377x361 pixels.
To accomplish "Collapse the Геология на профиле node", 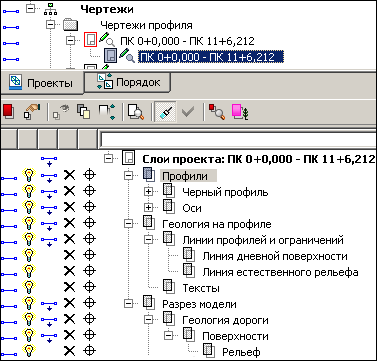I will [x=128, y=223].
